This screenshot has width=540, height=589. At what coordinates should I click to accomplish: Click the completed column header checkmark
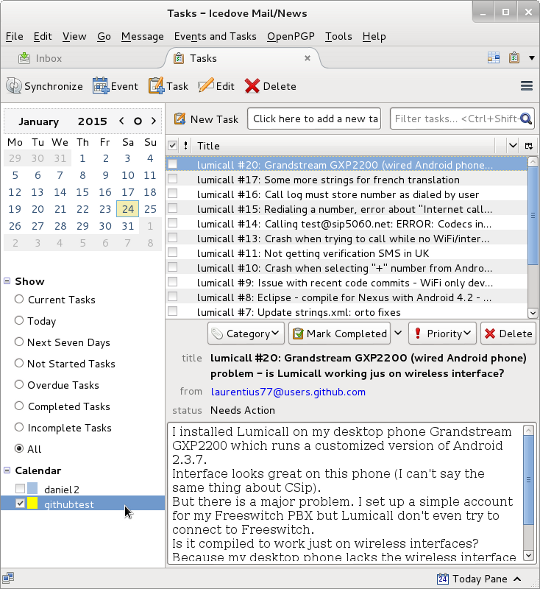point(172,145)
